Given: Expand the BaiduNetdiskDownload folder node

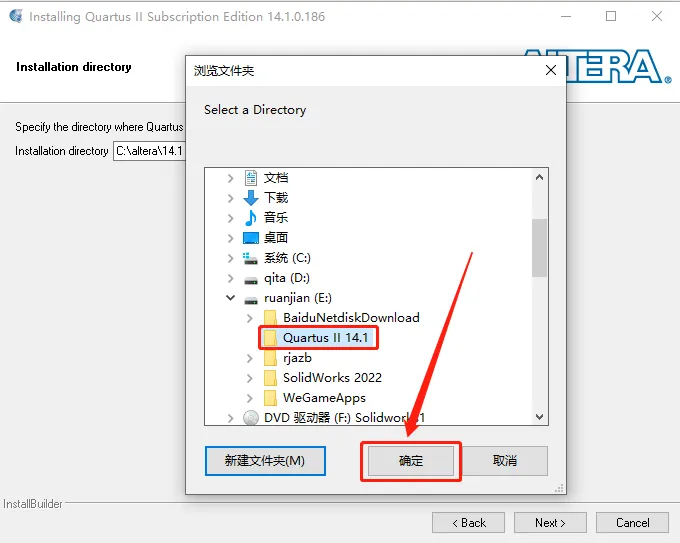Looking at the screenshot, I should point(250,318).
